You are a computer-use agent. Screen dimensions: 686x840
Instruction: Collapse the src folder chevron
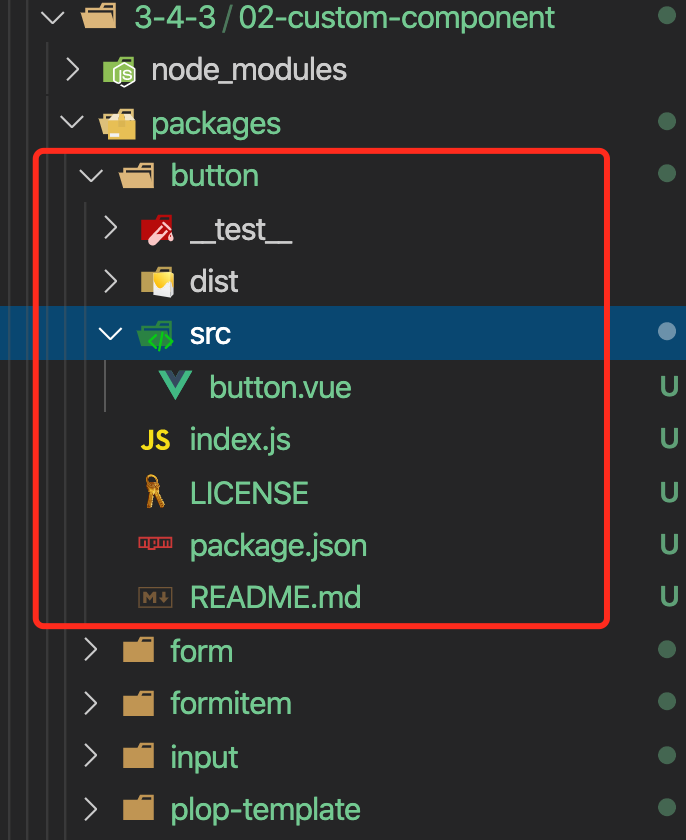coord(110,334)
